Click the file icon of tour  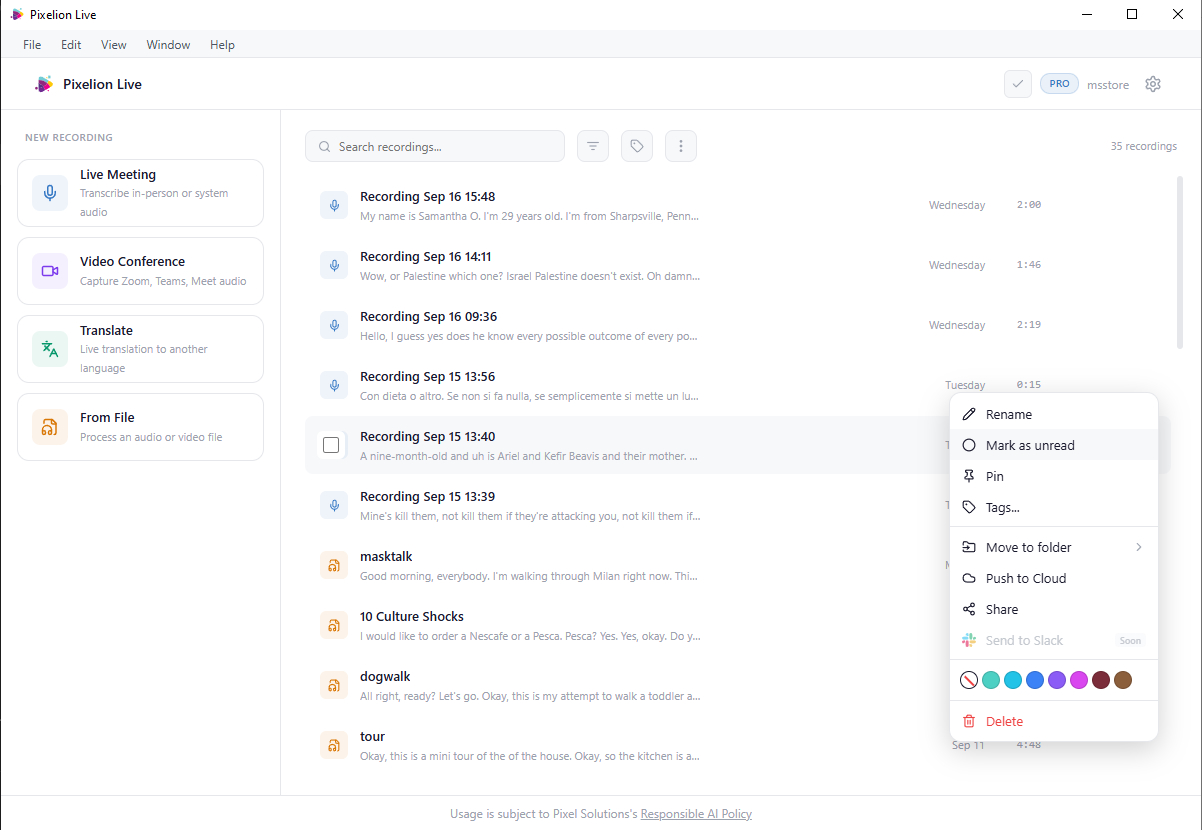coord(334,745)
